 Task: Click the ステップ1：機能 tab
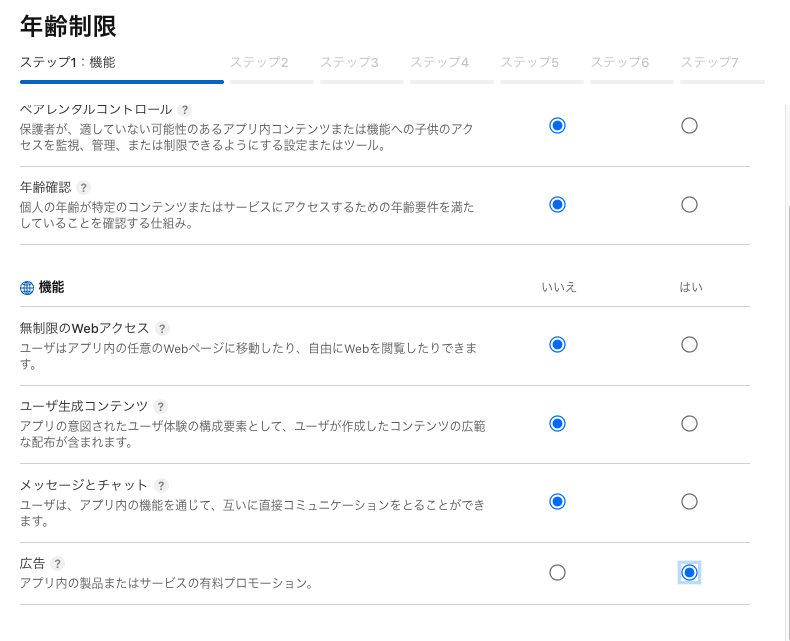68,62
